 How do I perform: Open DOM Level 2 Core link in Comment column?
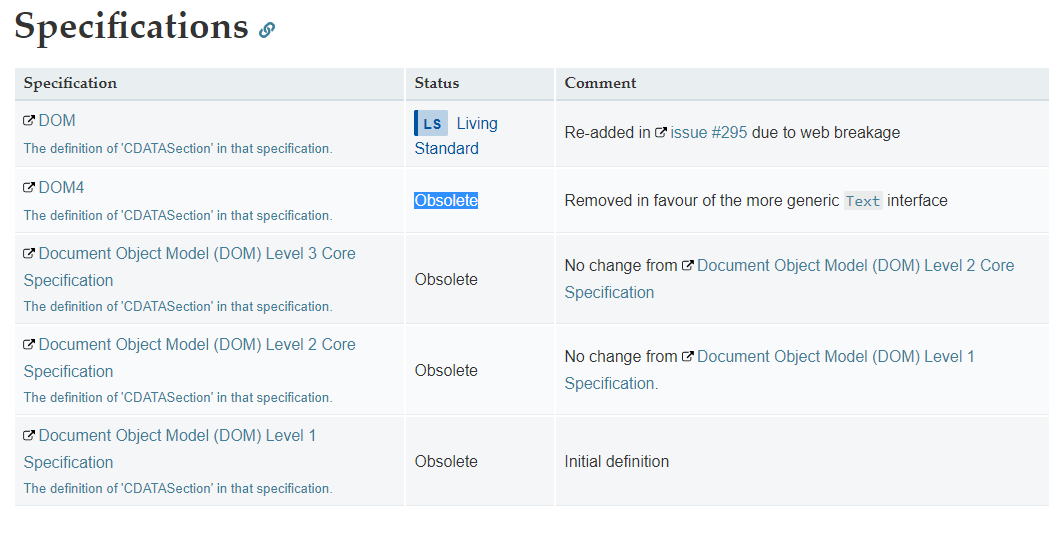coord(855,266)
